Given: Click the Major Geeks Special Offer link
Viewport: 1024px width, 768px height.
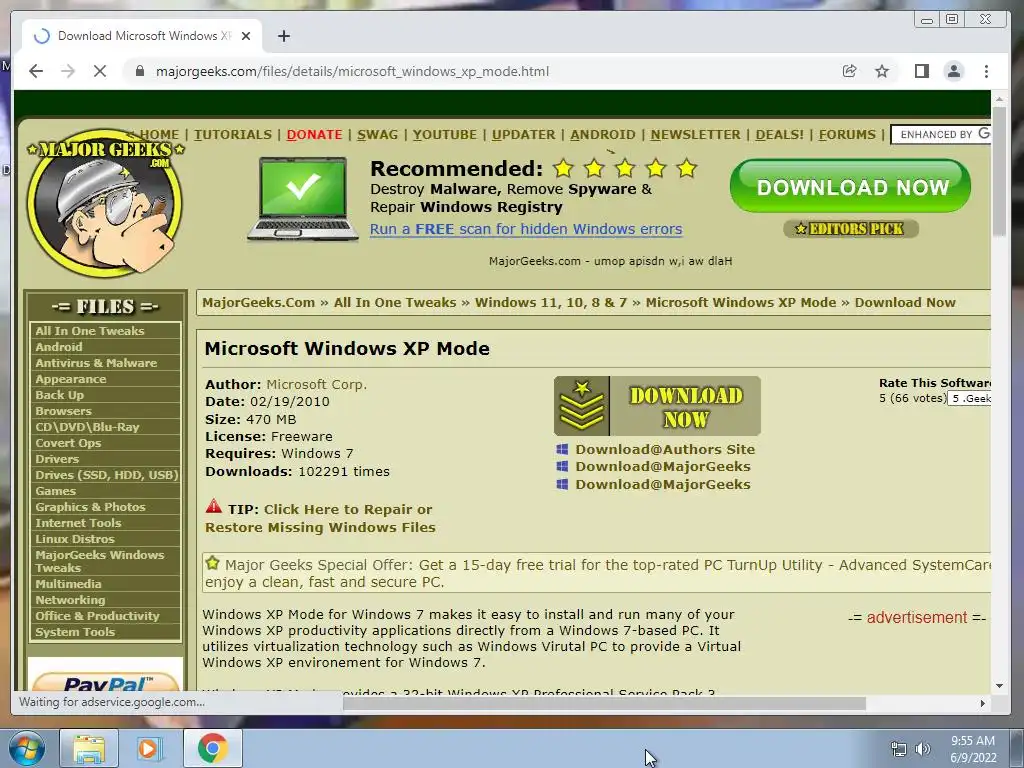Looking at the screenshot, I should [597, 573].
